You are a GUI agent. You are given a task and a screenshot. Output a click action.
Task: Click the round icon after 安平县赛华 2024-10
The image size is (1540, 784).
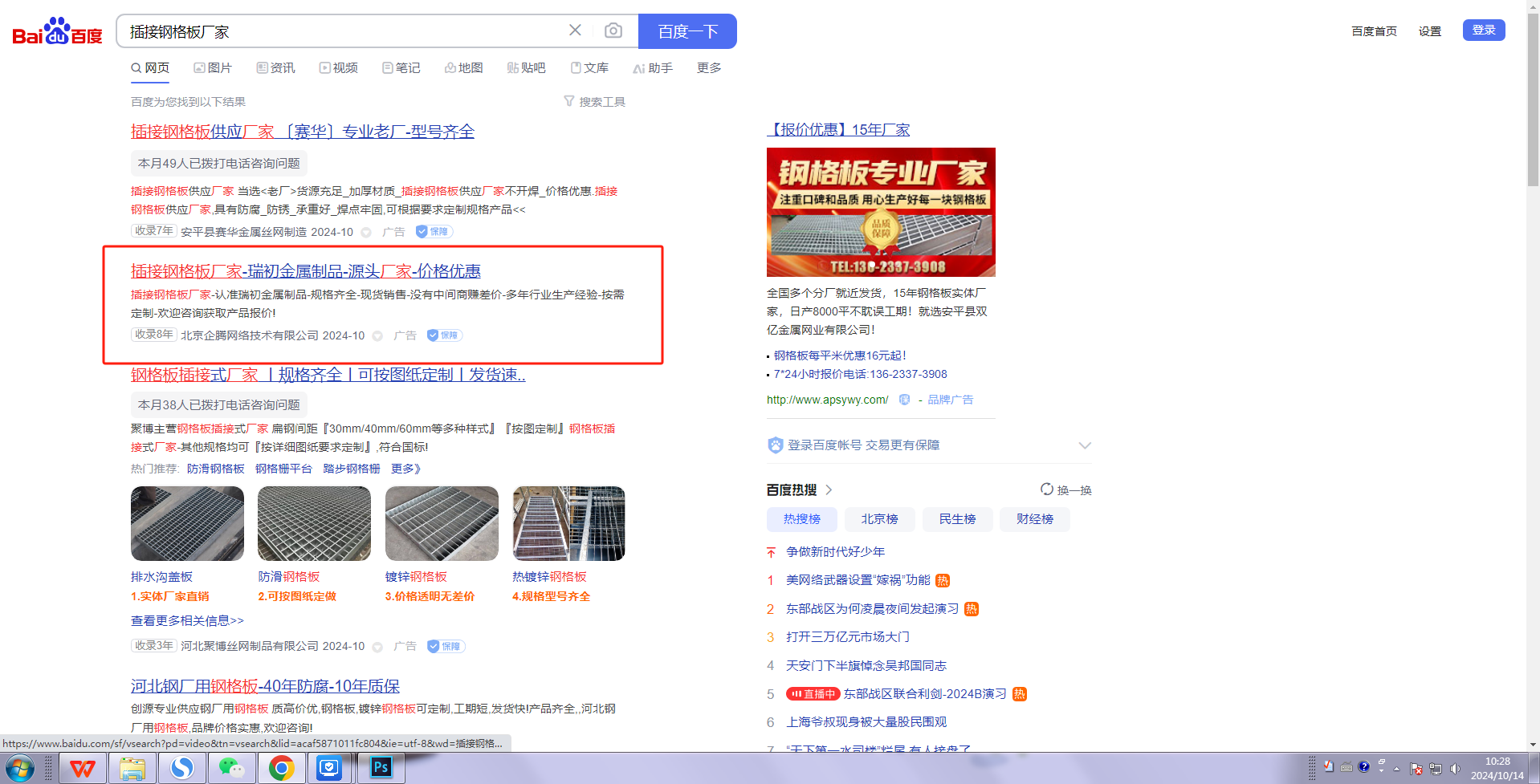pos(366,233)
